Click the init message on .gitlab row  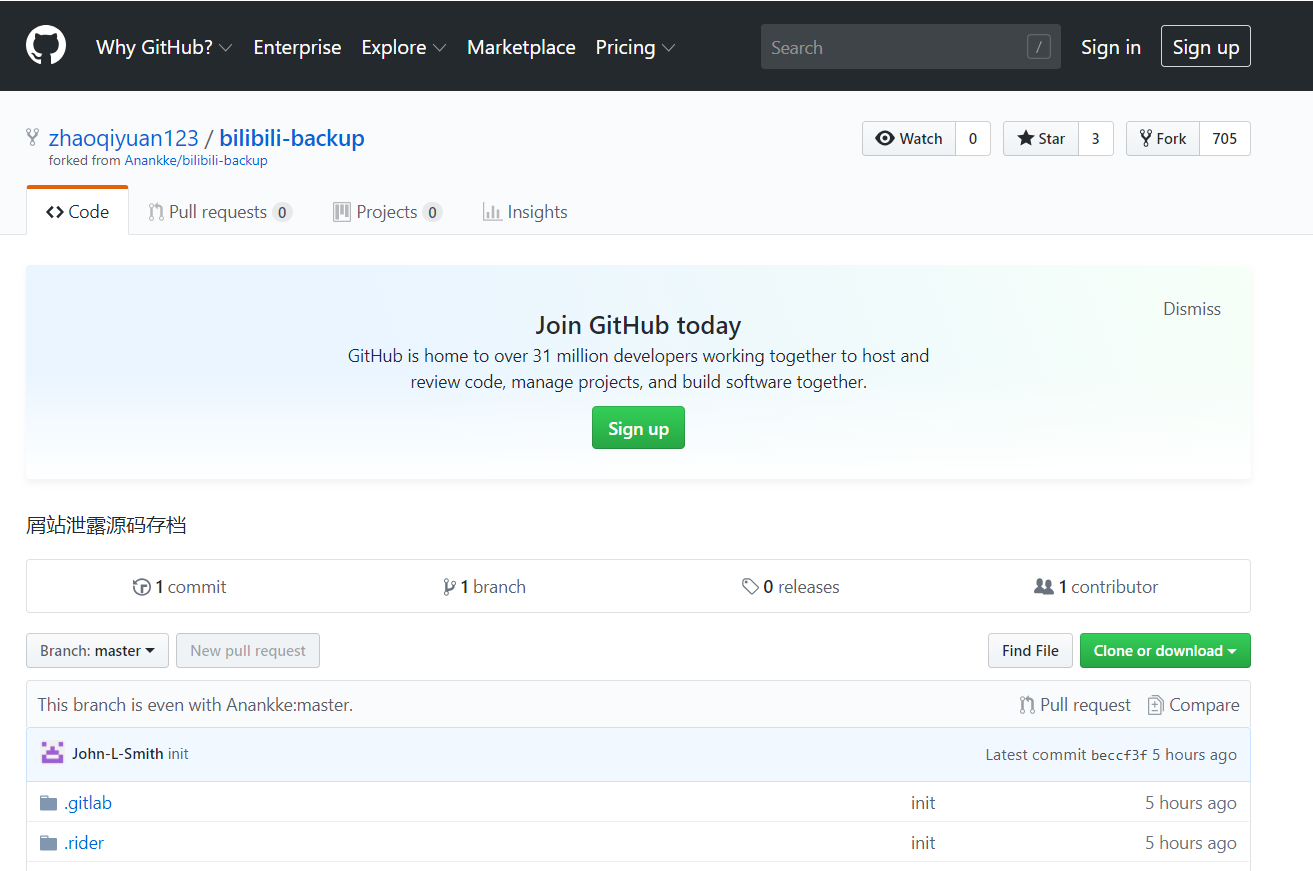pos(923,803)
